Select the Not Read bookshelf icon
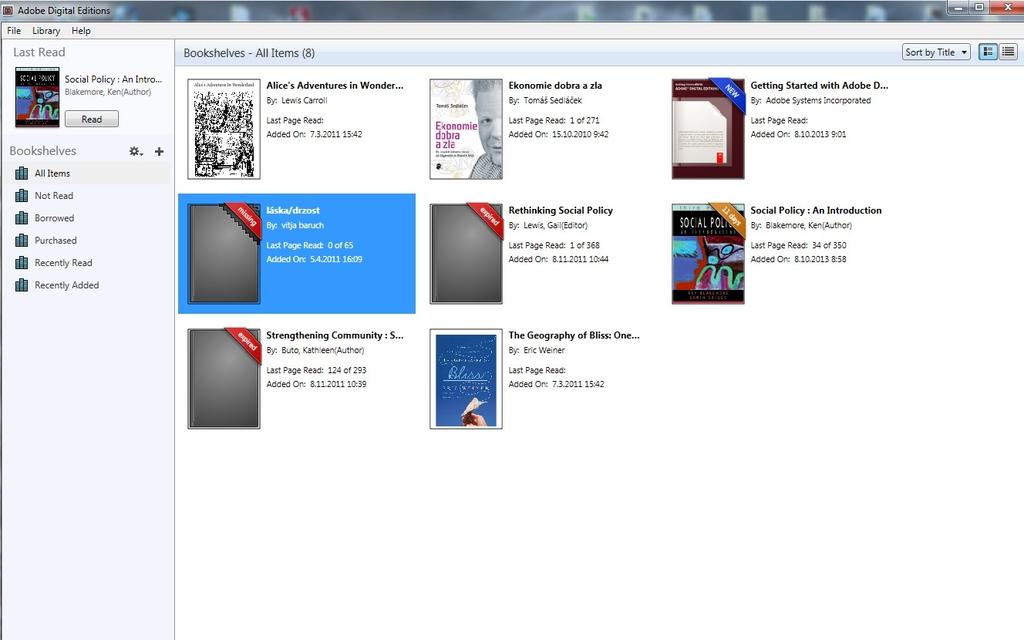Image resolution: width=1024 pixels, height=640 pixels. click(22, 195)
